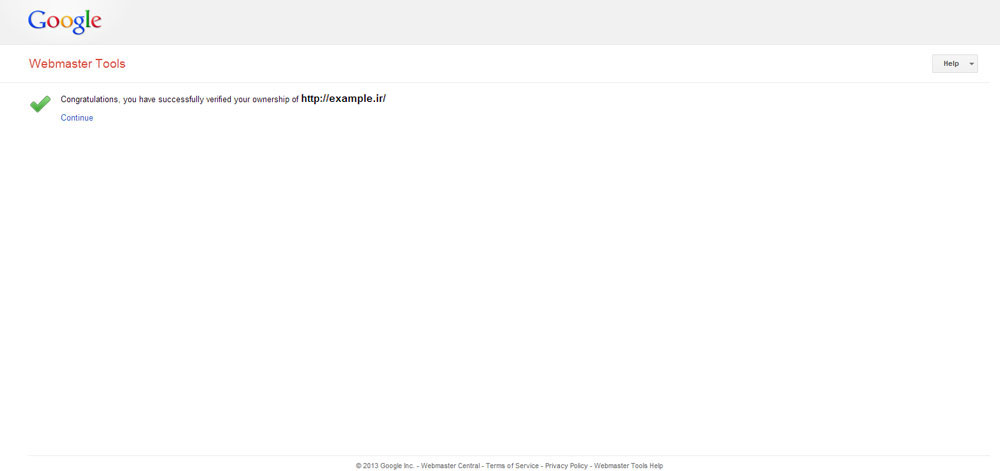Image resolution: width=1000 pixels, height=471 pixels.
Task: Click the Google logo in the header
Action: (x=65, y=21)
